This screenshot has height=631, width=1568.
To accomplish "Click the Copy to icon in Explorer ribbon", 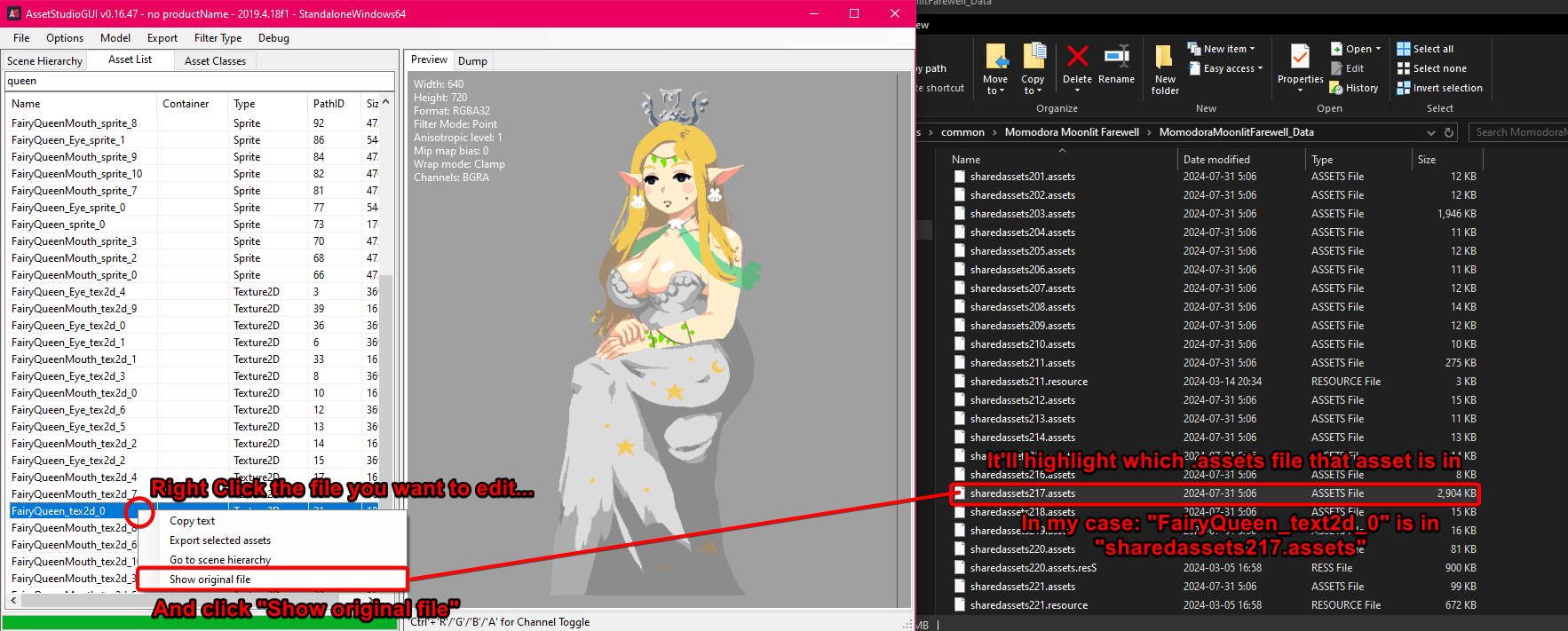I will coord(1033,56).
